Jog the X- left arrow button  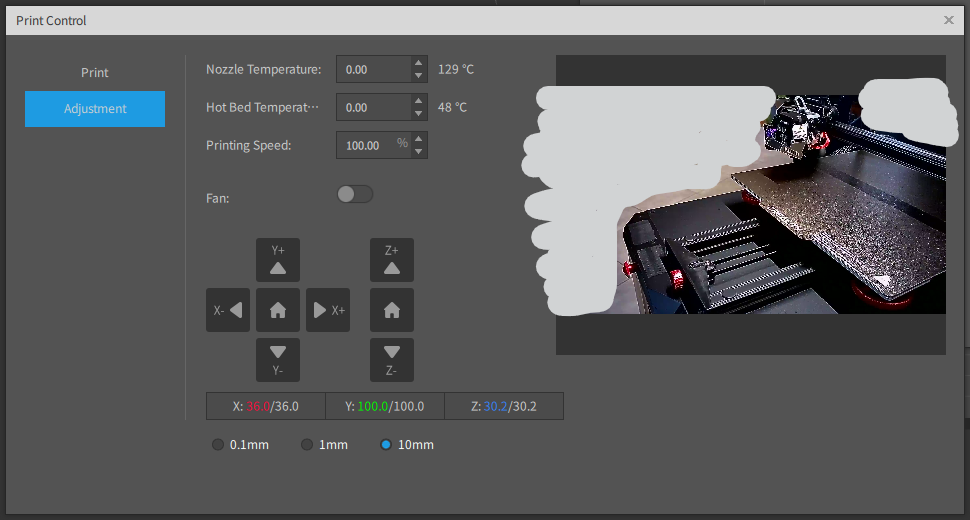click(x=228, y=310)
